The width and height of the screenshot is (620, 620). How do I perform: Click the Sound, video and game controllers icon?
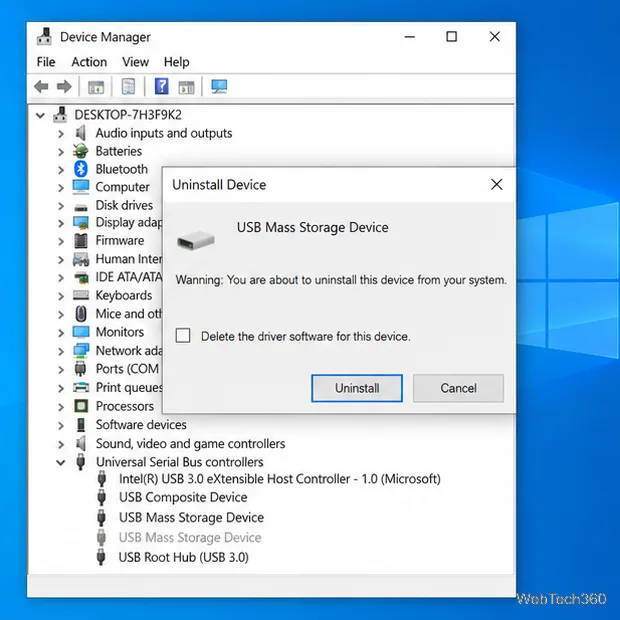[x=81, y=444]
